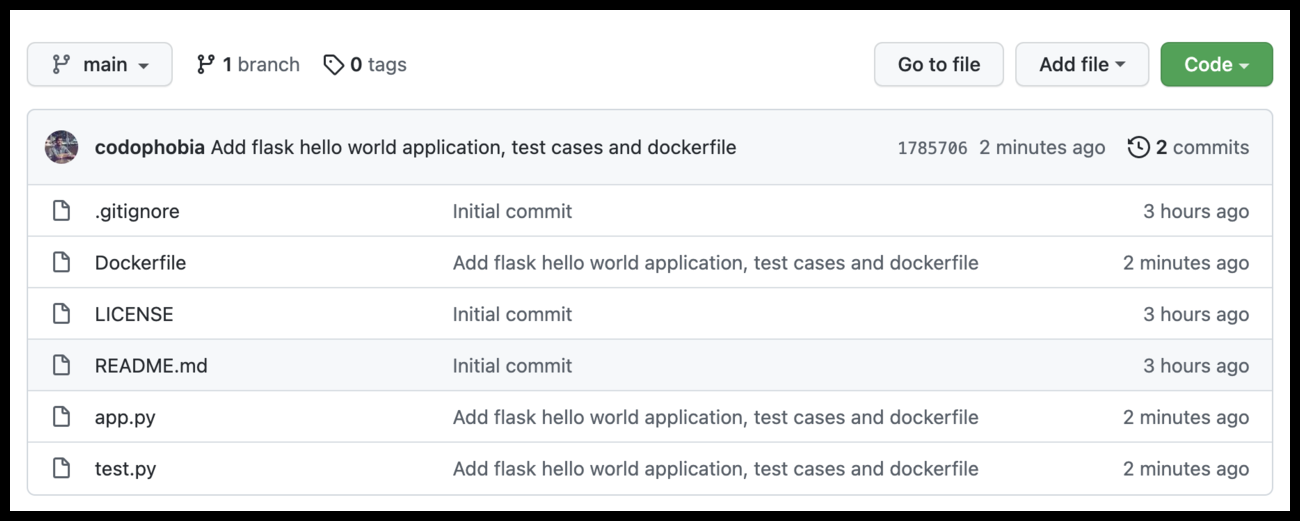This screenshot has height=521, width=1300.
Task: Click the file icon beside Dockerfile
Action: pyautogui.click(x=62, y=263)
